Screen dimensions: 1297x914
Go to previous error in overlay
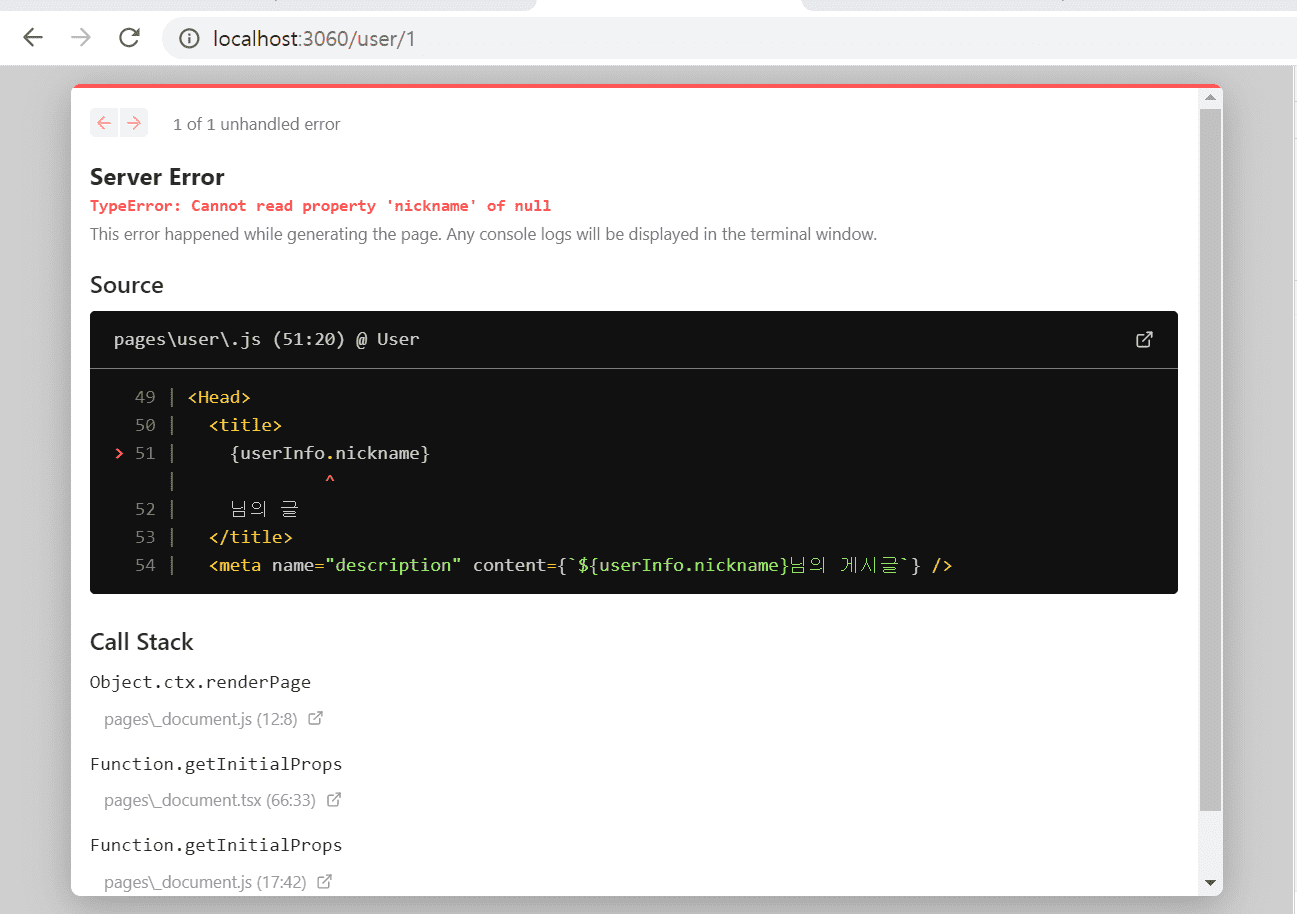(104, 123)
